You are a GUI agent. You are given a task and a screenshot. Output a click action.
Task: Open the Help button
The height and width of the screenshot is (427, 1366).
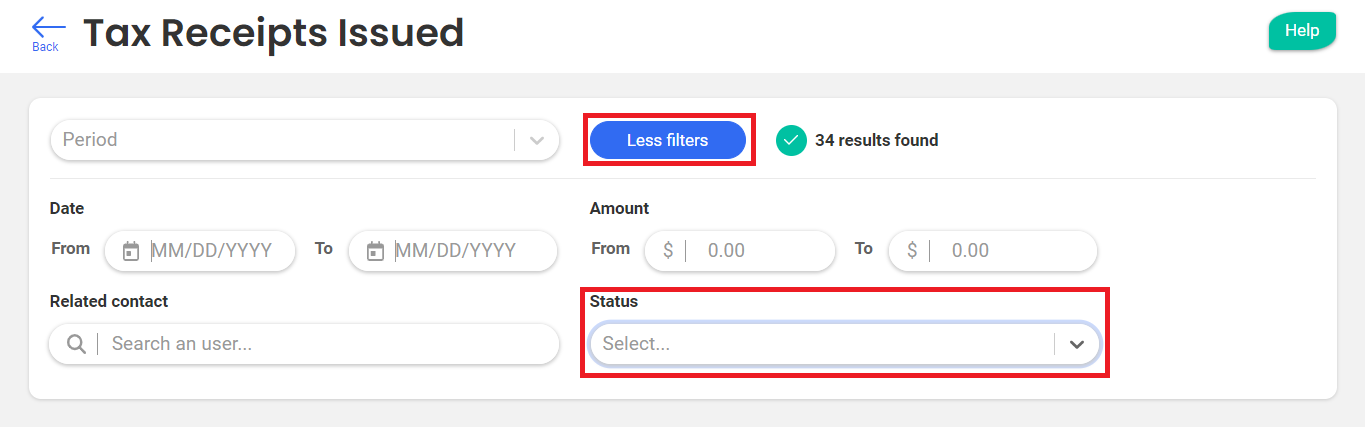click(1302, 31)
